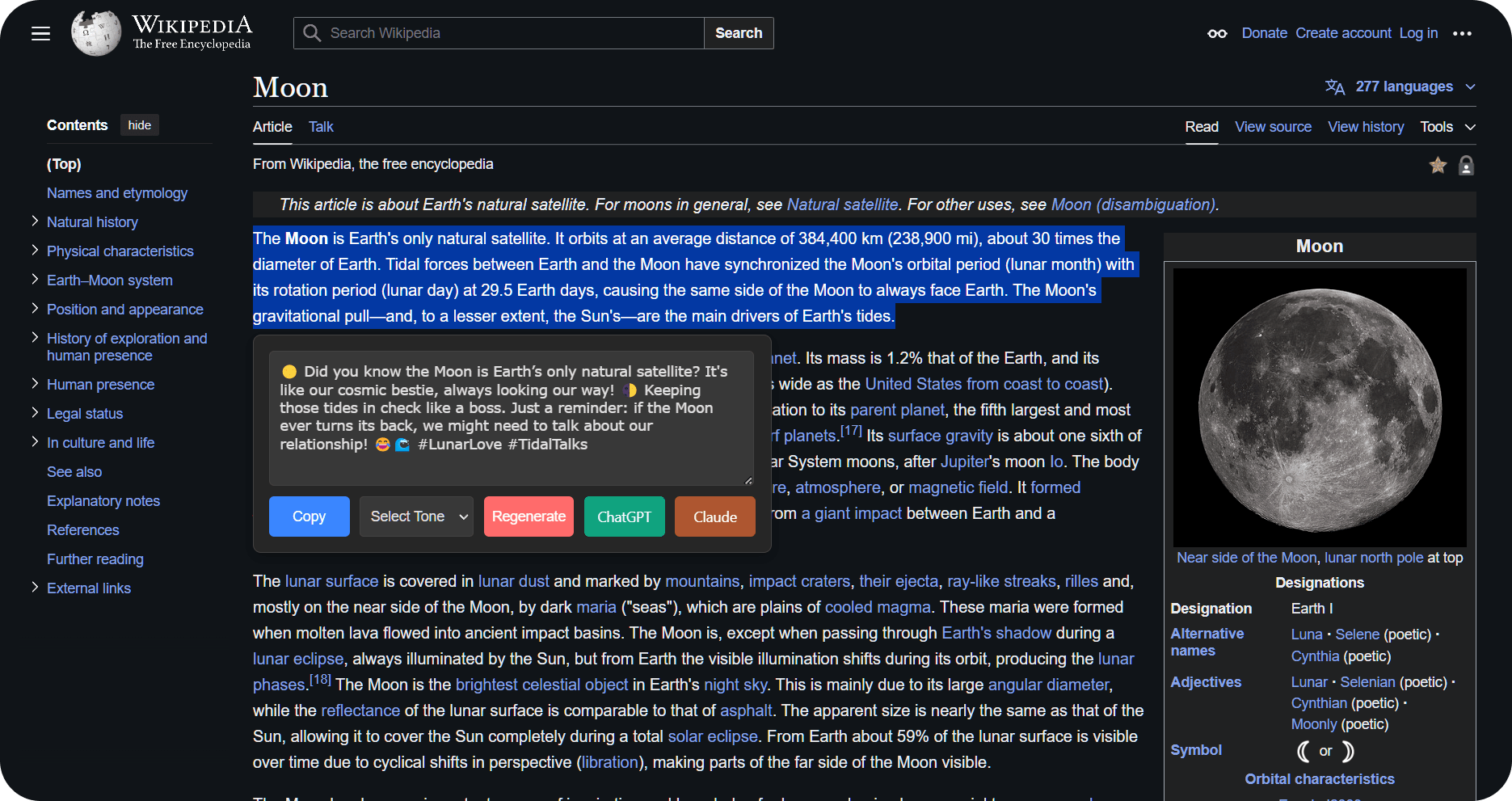Open the three-dot personal tools menu
The image size is (1512, 801).
pos(1462,33)
